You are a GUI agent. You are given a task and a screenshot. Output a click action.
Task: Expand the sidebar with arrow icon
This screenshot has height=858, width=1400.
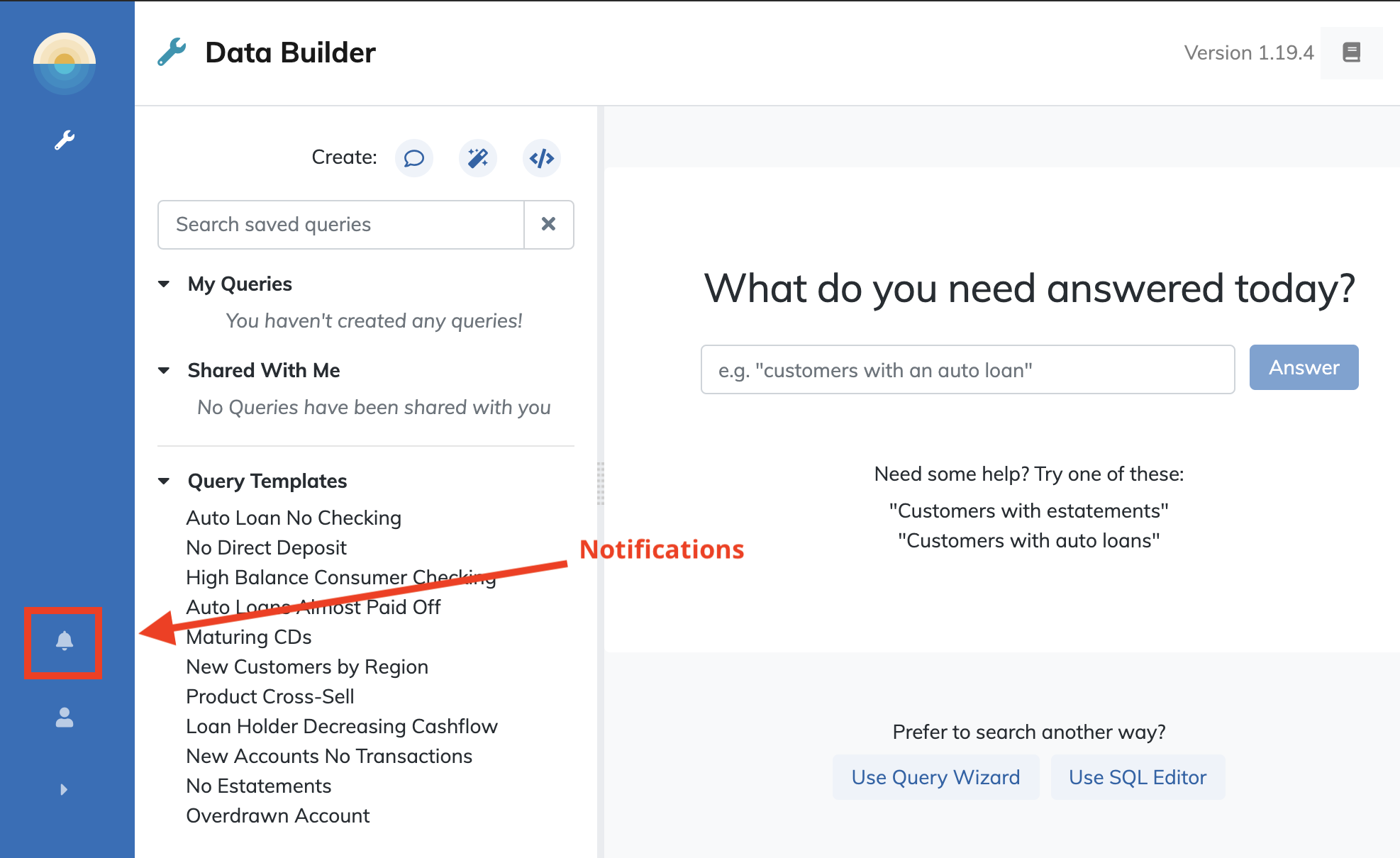[64, 789]
